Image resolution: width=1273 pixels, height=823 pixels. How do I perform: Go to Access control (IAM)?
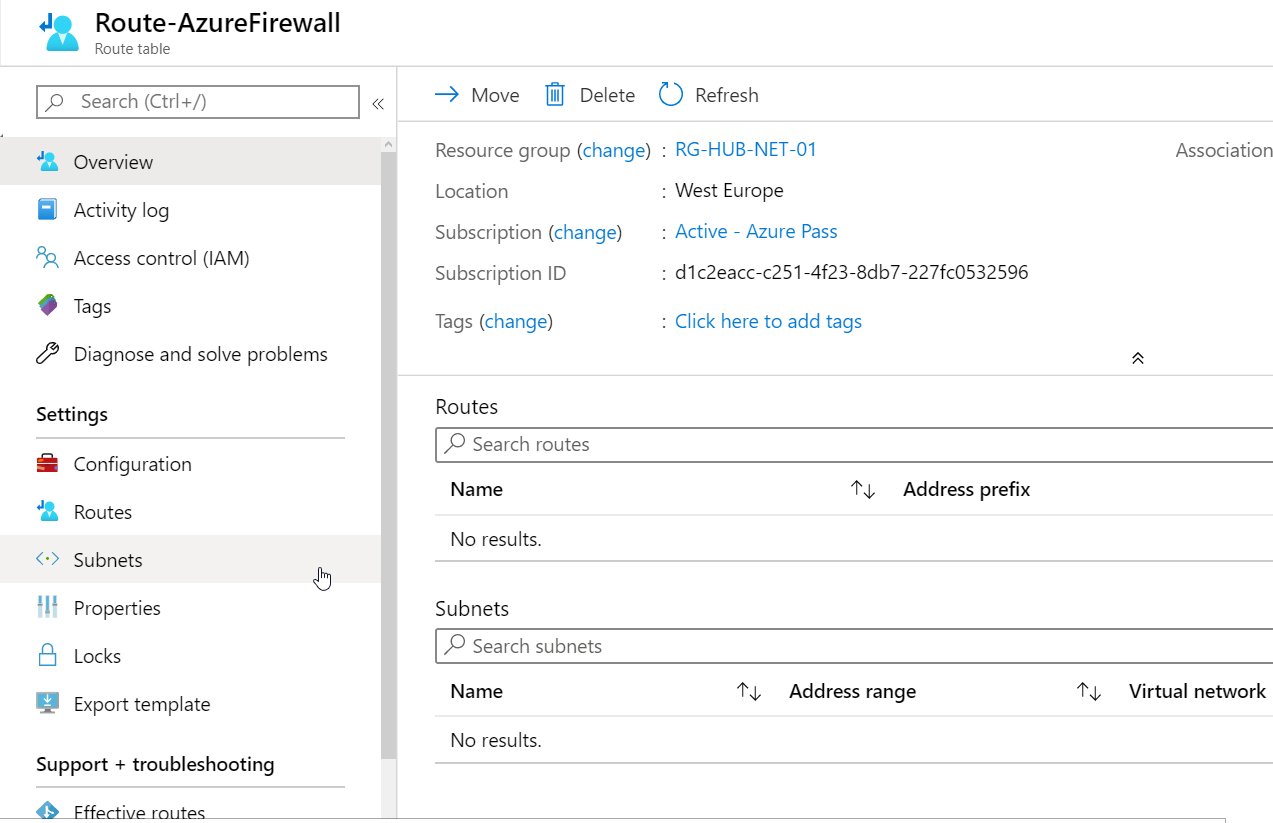(x=190, y=257)
